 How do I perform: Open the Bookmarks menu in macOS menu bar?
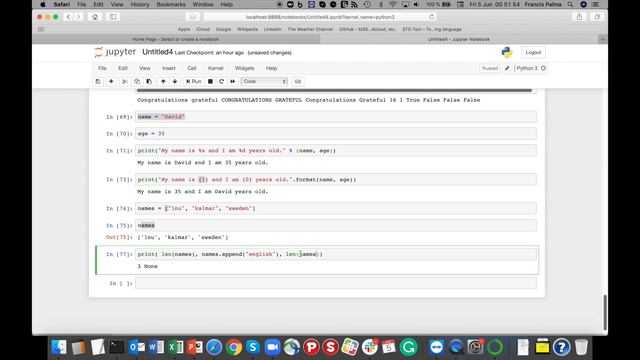pos(171,4)
